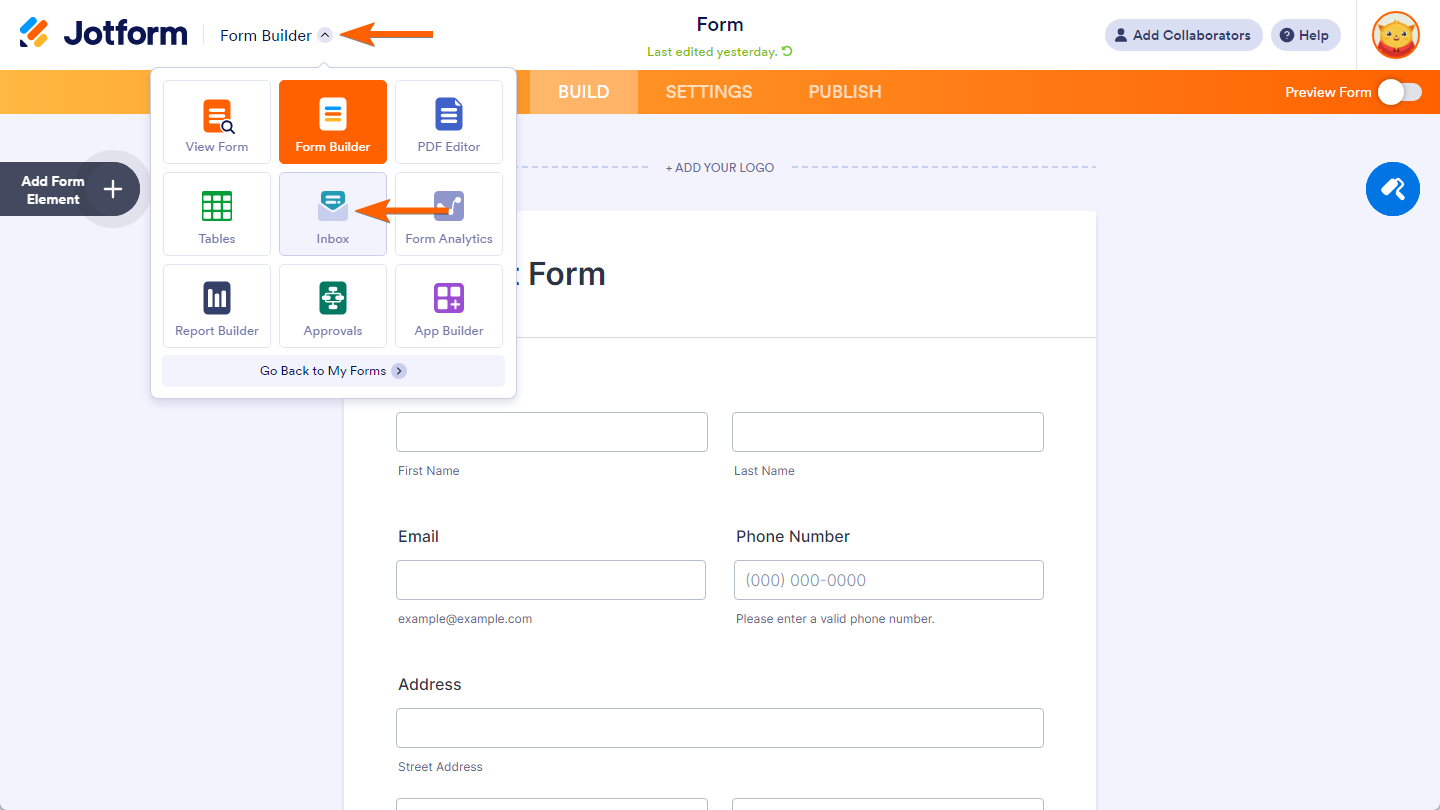Image resolution: width=1440 pixels, height=810 pixels.
Task: Open the BUILD tab
Action: point(583,91)
